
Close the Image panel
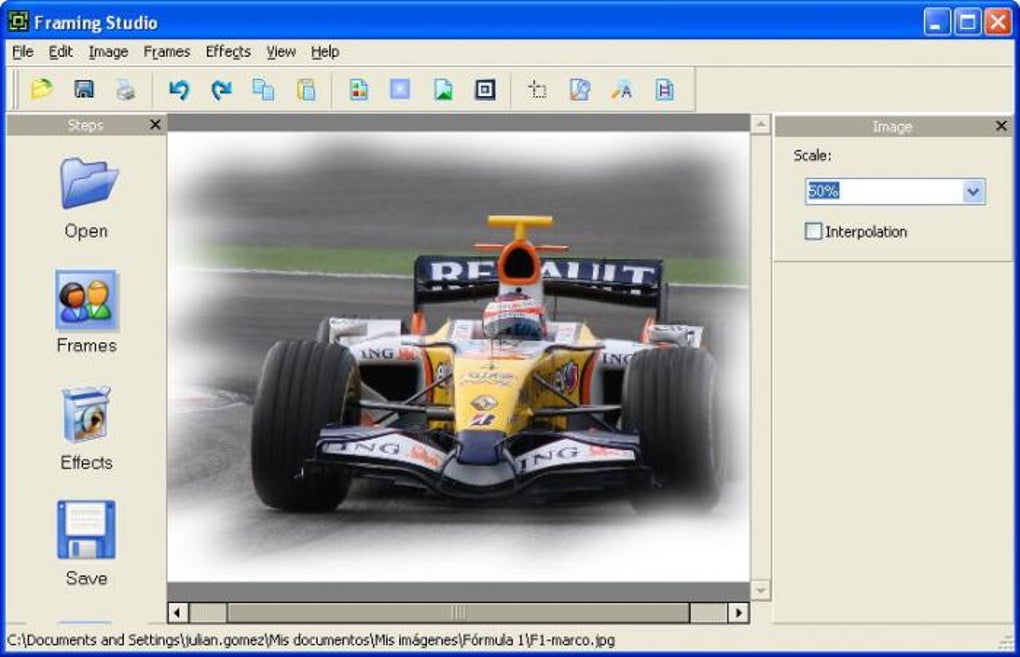coord(1001,126)
